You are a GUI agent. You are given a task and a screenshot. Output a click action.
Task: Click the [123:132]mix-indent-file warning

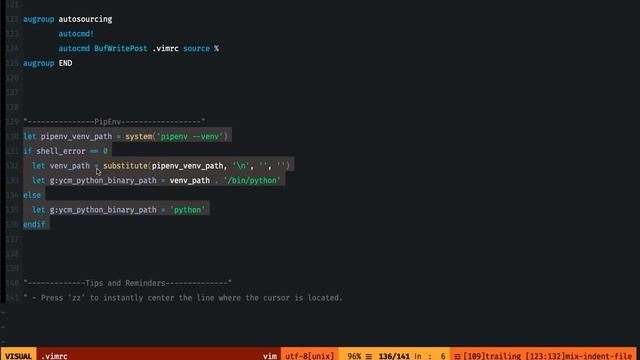tap(579, 356)
